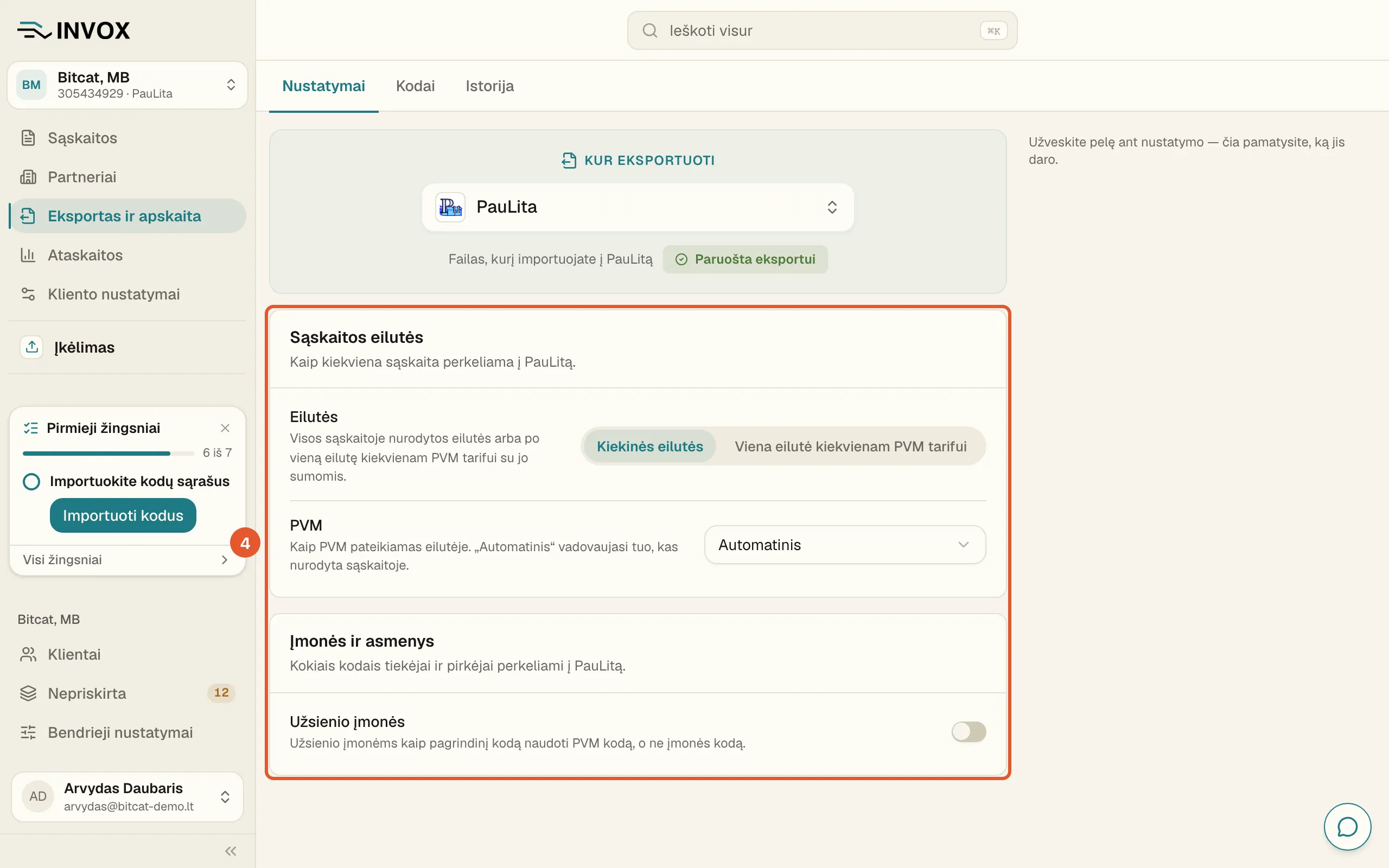Image resolution: width=1389 pixels, height=868 pixels.
Task: Click the Kliento nustatymai sliders icon
Action: tap(28, 294)
